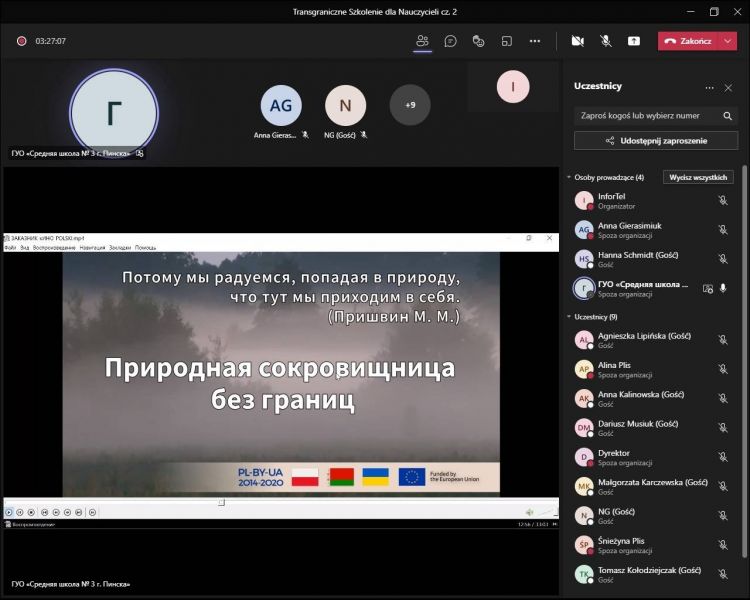Open the reactions menu in toolbar

click(478, 41)
